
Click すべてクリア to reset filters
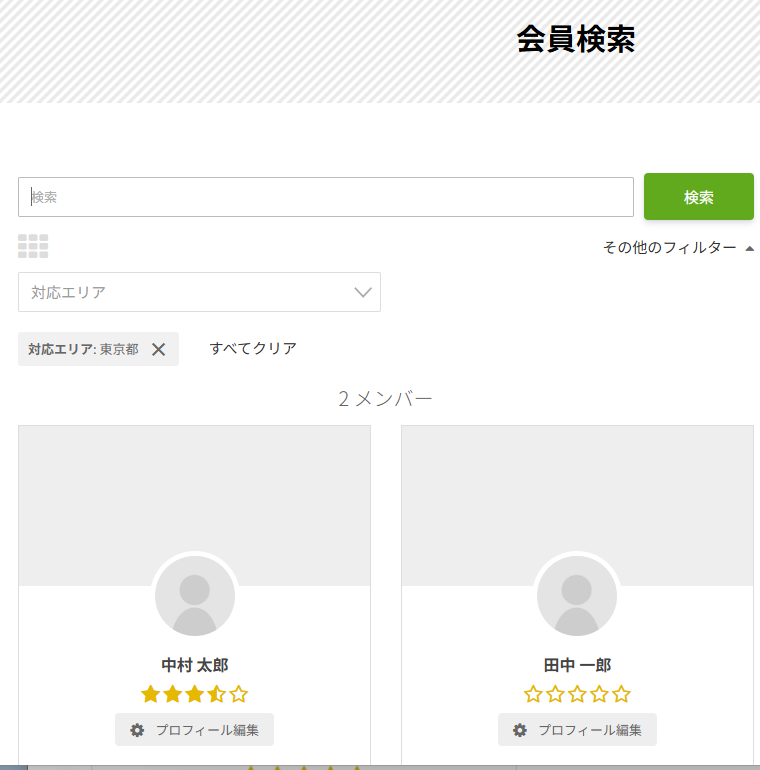point(253,348)
